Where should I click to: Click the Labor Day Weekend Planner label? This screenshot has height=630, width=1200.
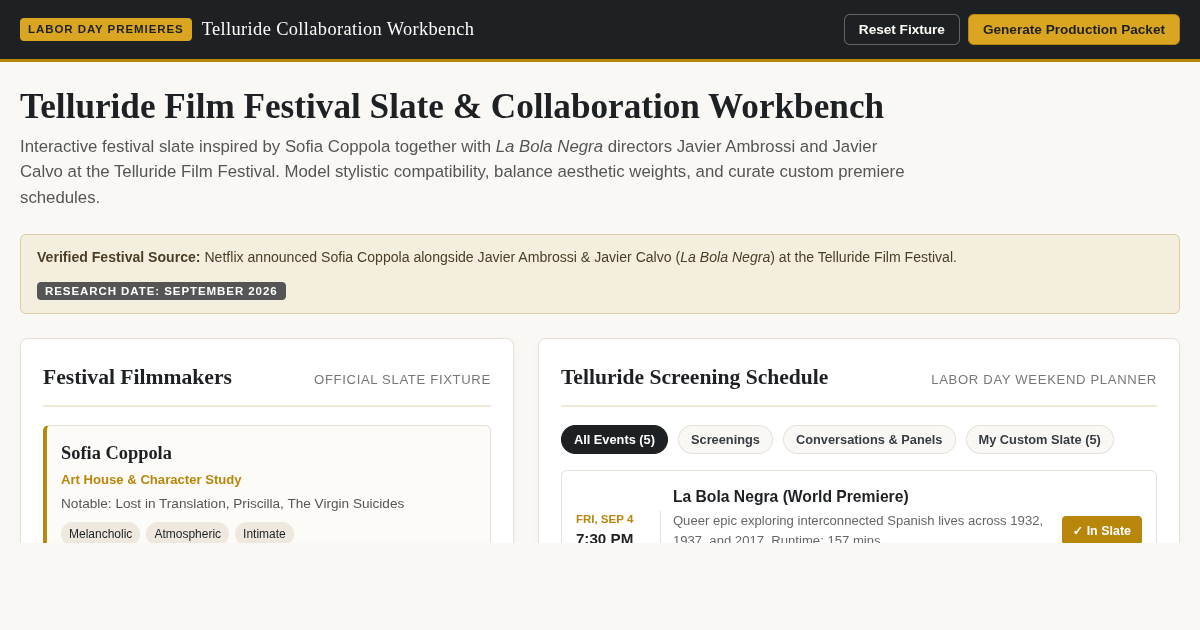[x=1044, y=379]
